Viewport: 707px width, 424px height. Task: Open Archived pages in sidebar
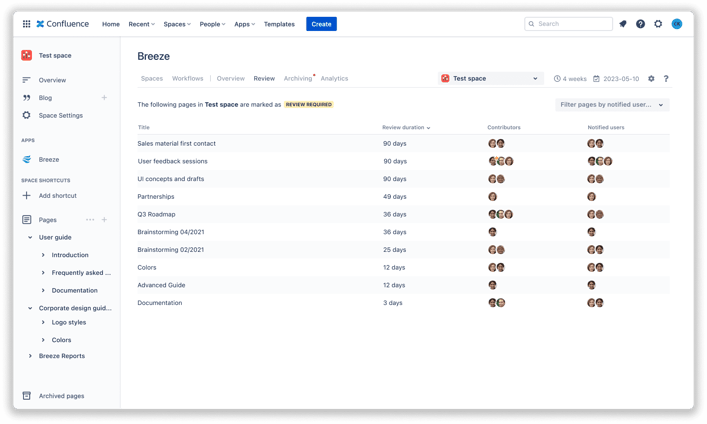click(61, 396)
